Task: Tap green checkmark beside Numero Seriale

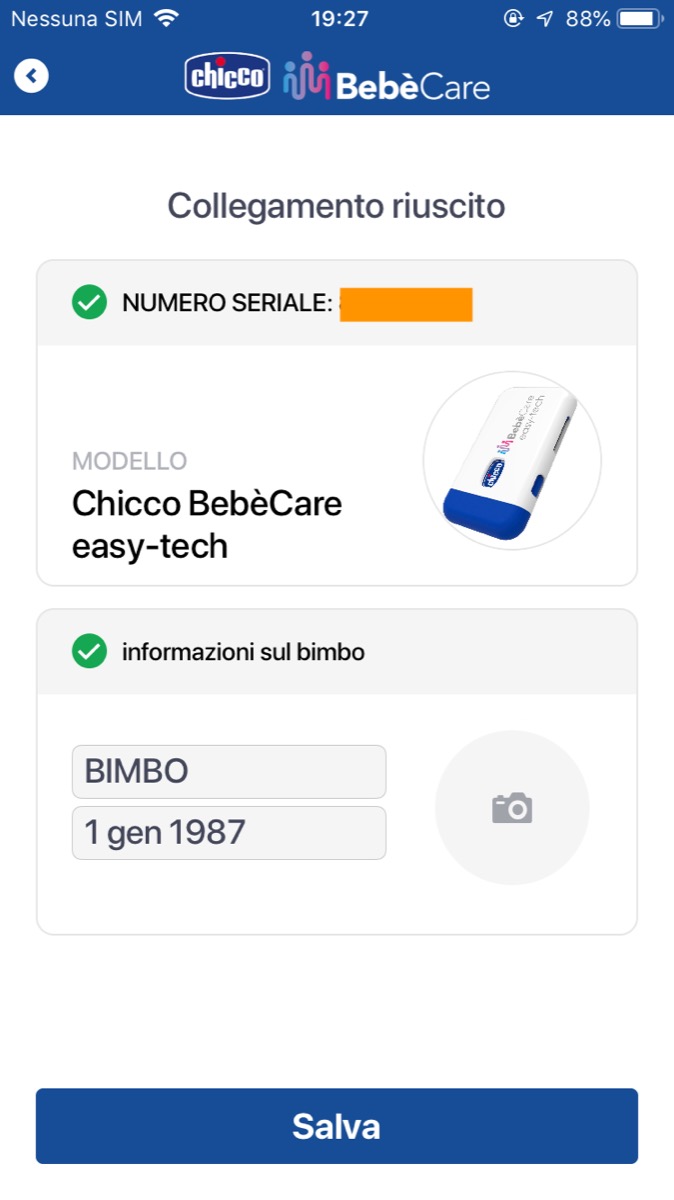Action: point(90,303)
